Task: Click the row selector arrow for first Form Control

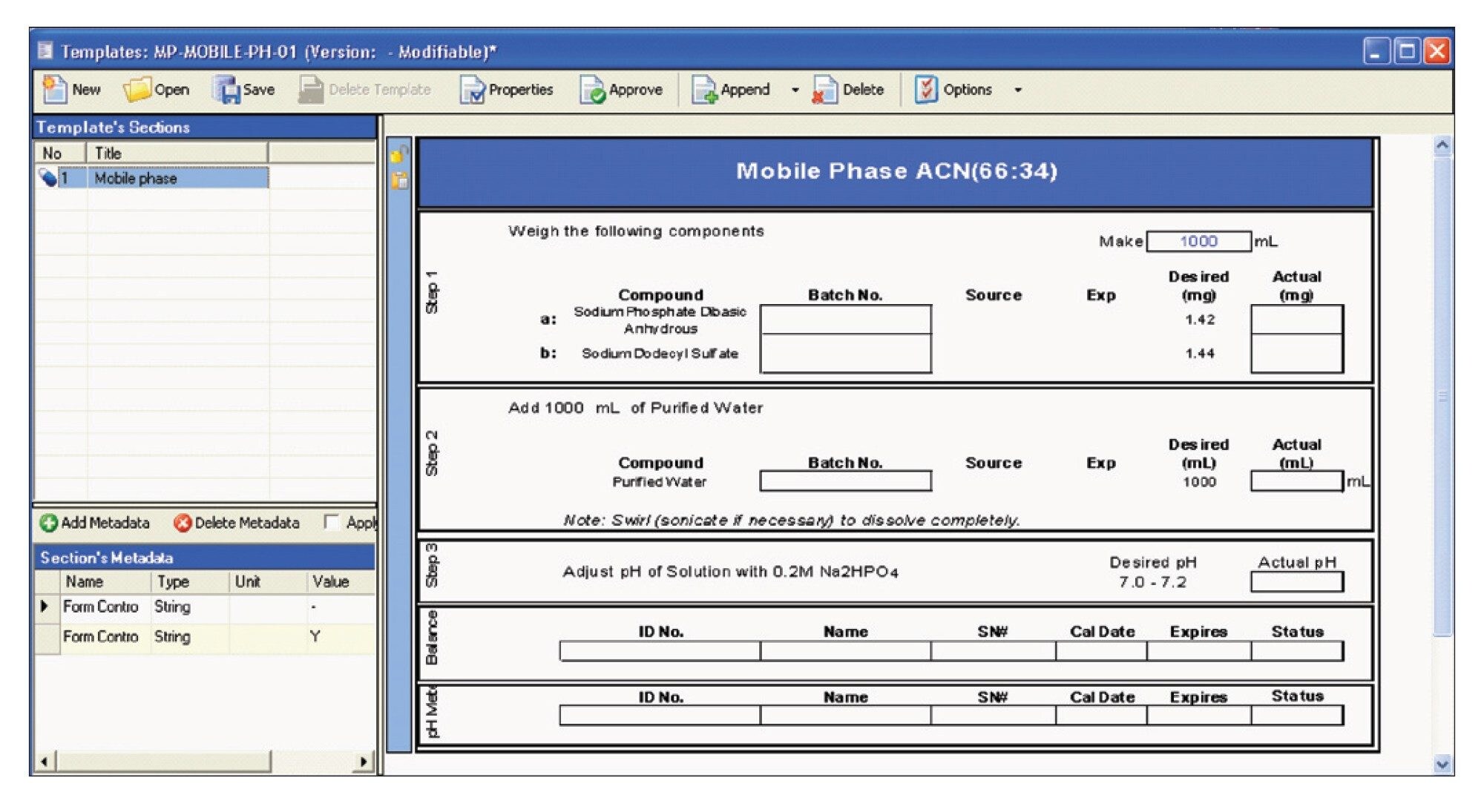Action: pos(45,606)
